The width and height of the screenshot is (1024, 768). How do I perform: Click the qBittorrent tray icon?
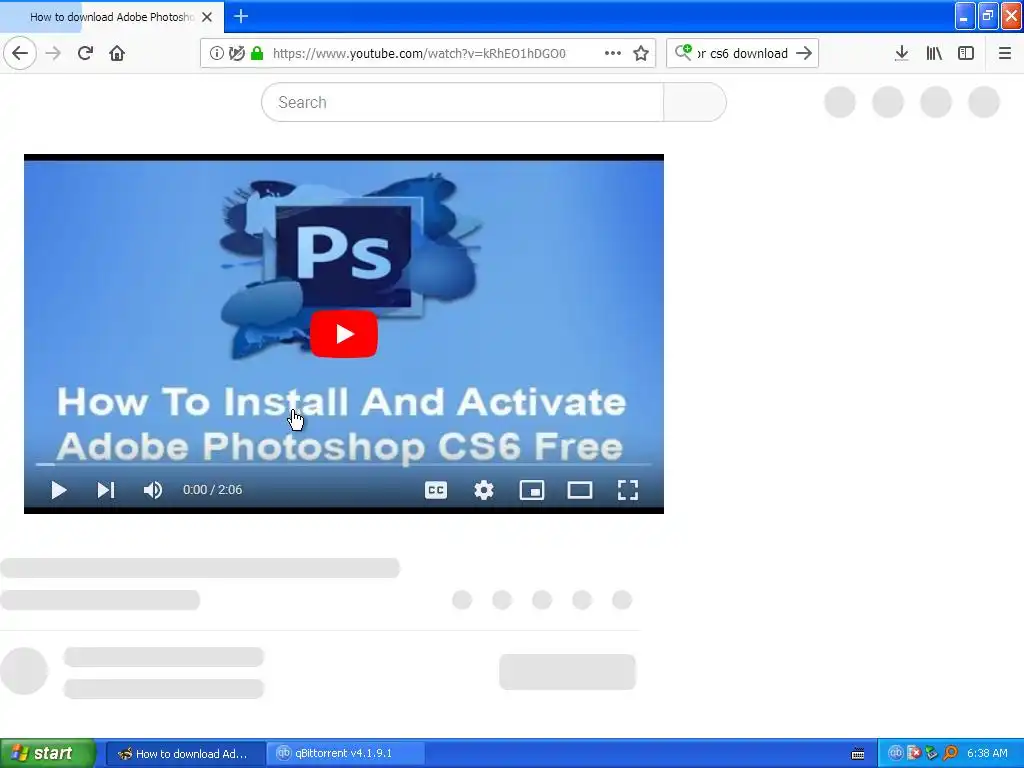895,753
